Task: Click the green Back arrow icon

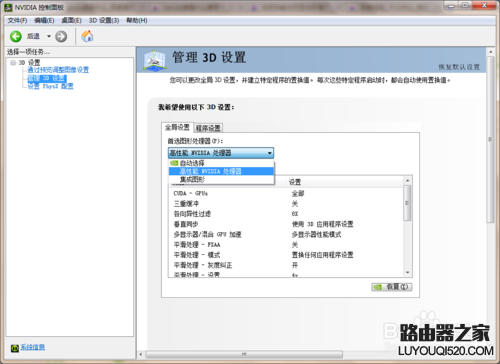Action: tap(16, 36)
